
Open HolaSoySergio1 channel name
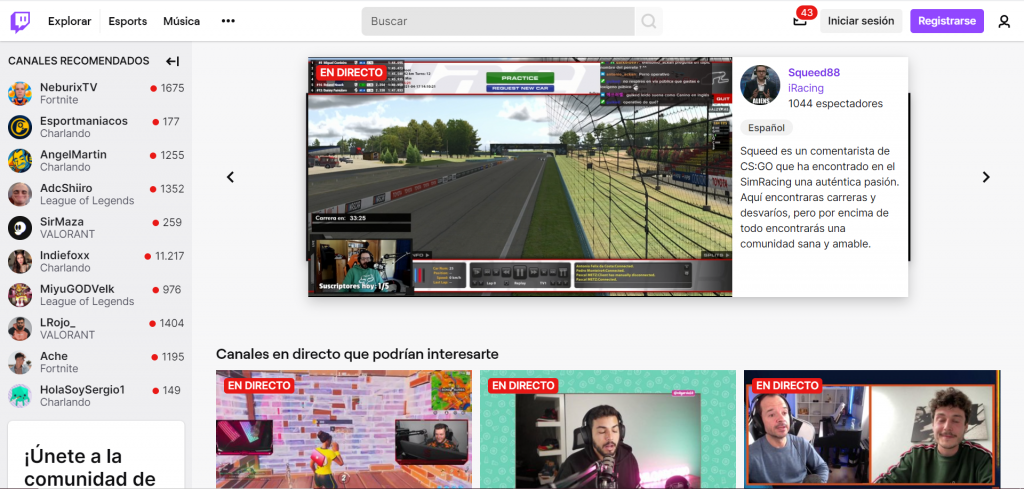click(x=82, y=390)
